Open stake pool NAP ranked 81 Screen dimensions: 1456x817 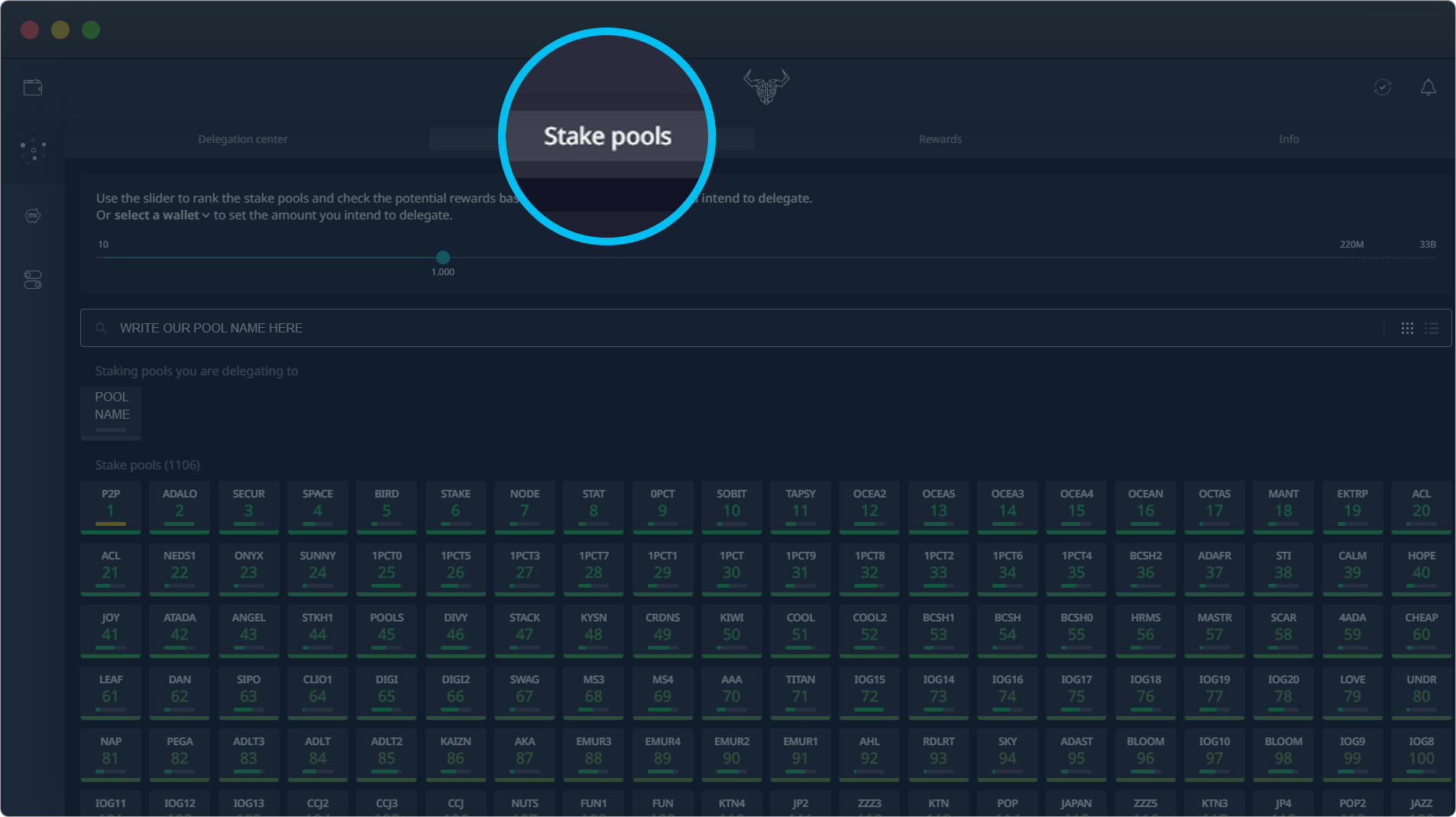pyautogui.click(x=111, y=755)
